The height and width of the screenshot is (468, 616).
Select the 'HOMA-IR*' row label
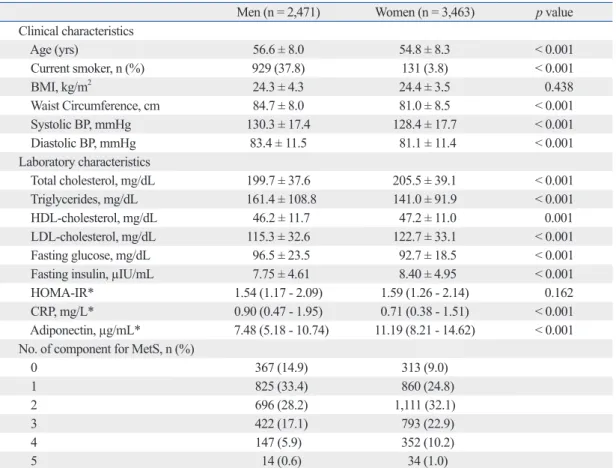coord(62,293)
